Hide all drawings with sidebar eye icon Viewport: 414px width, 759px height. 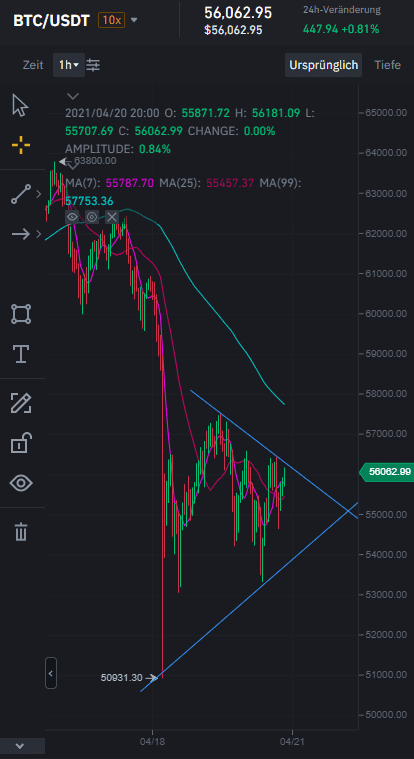tap(21, 483)
